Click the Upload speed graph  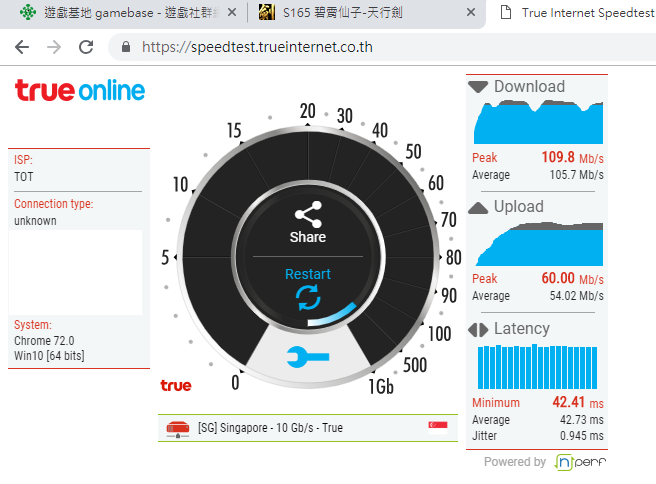click(x=539, y=244)
